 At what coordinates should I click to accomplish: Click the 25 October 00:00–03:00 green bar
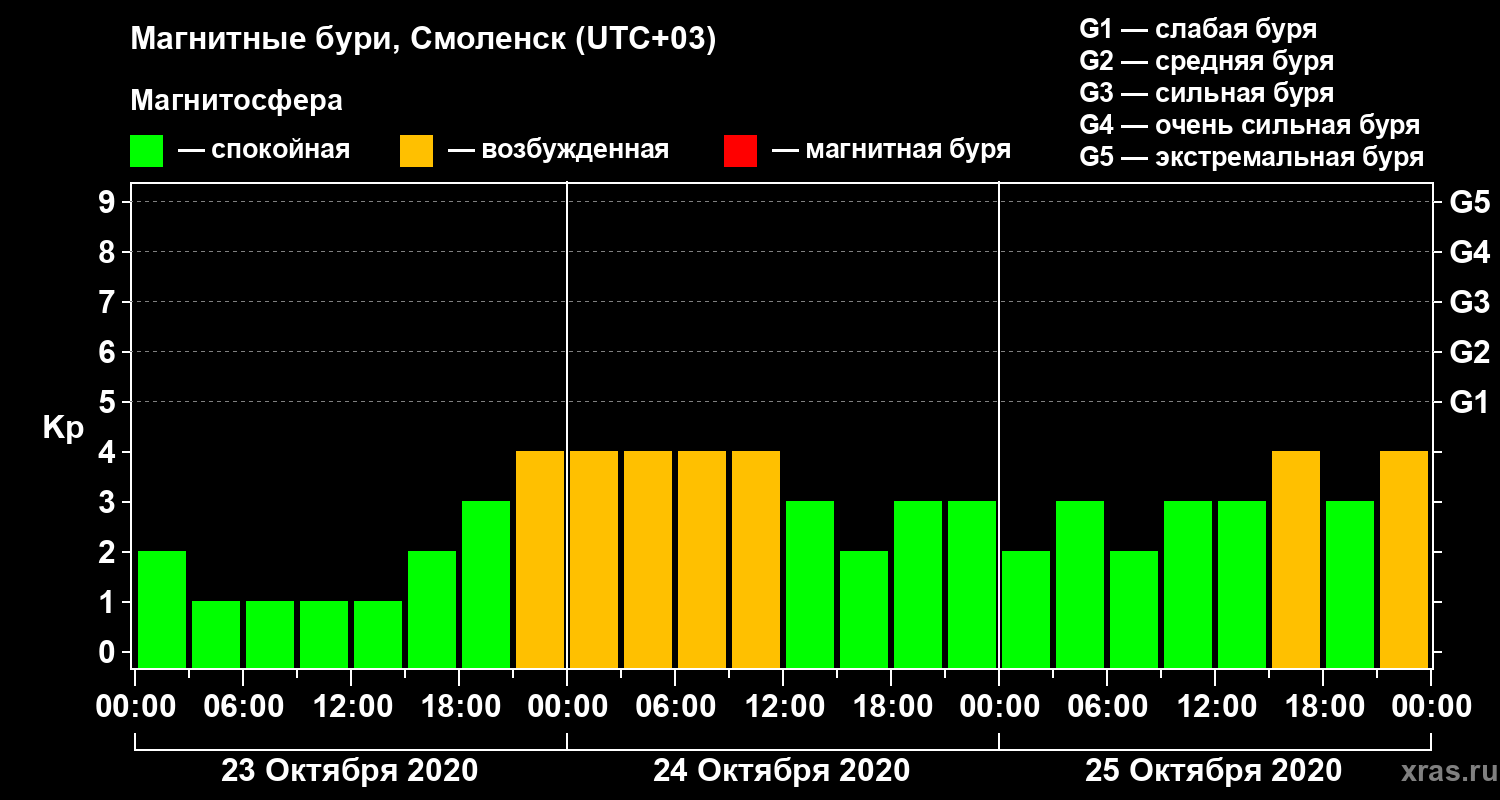tap(1026, 609)
